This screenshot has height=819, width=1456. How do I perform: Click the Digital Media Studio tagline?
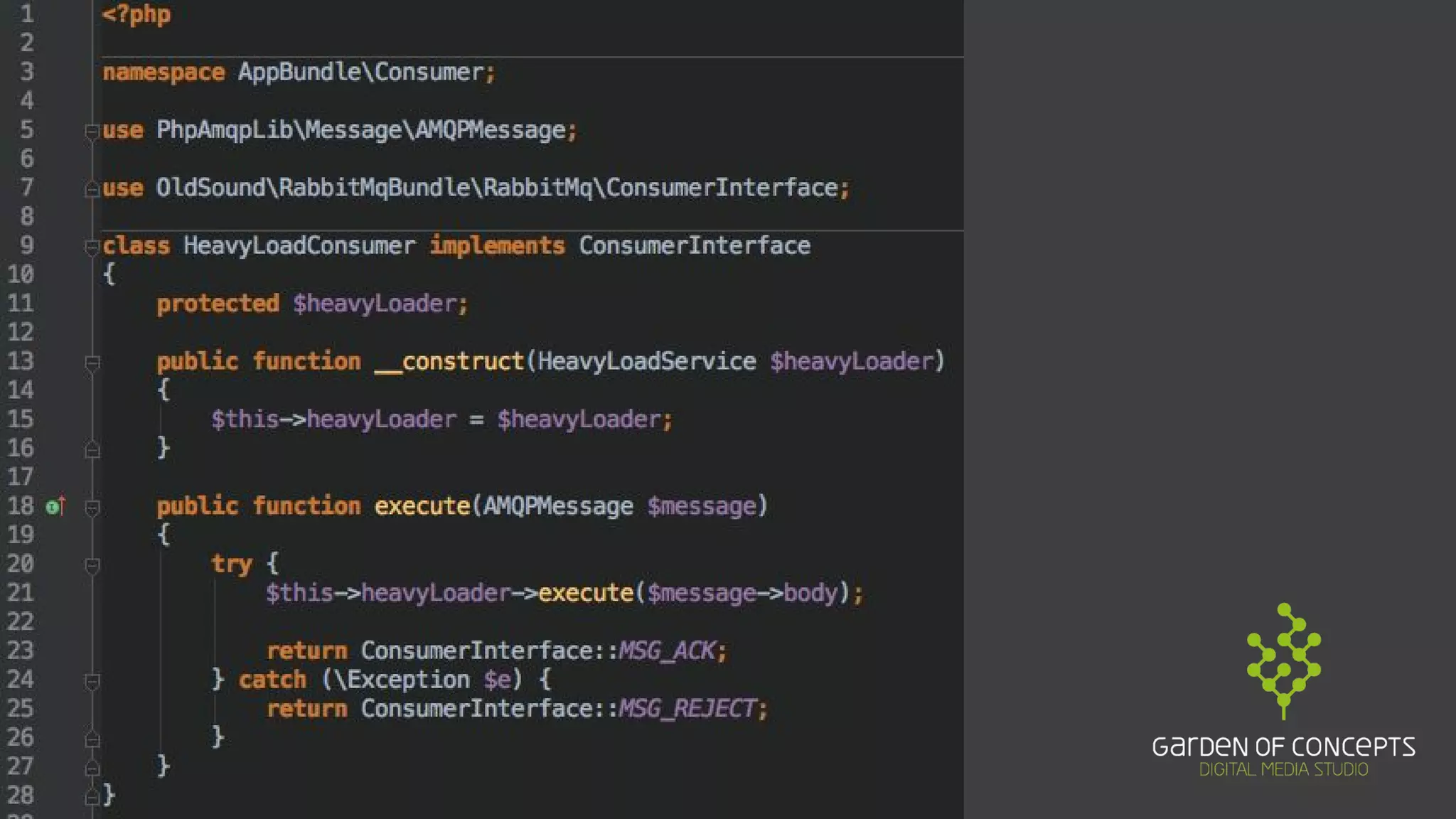coord(1284,769)
